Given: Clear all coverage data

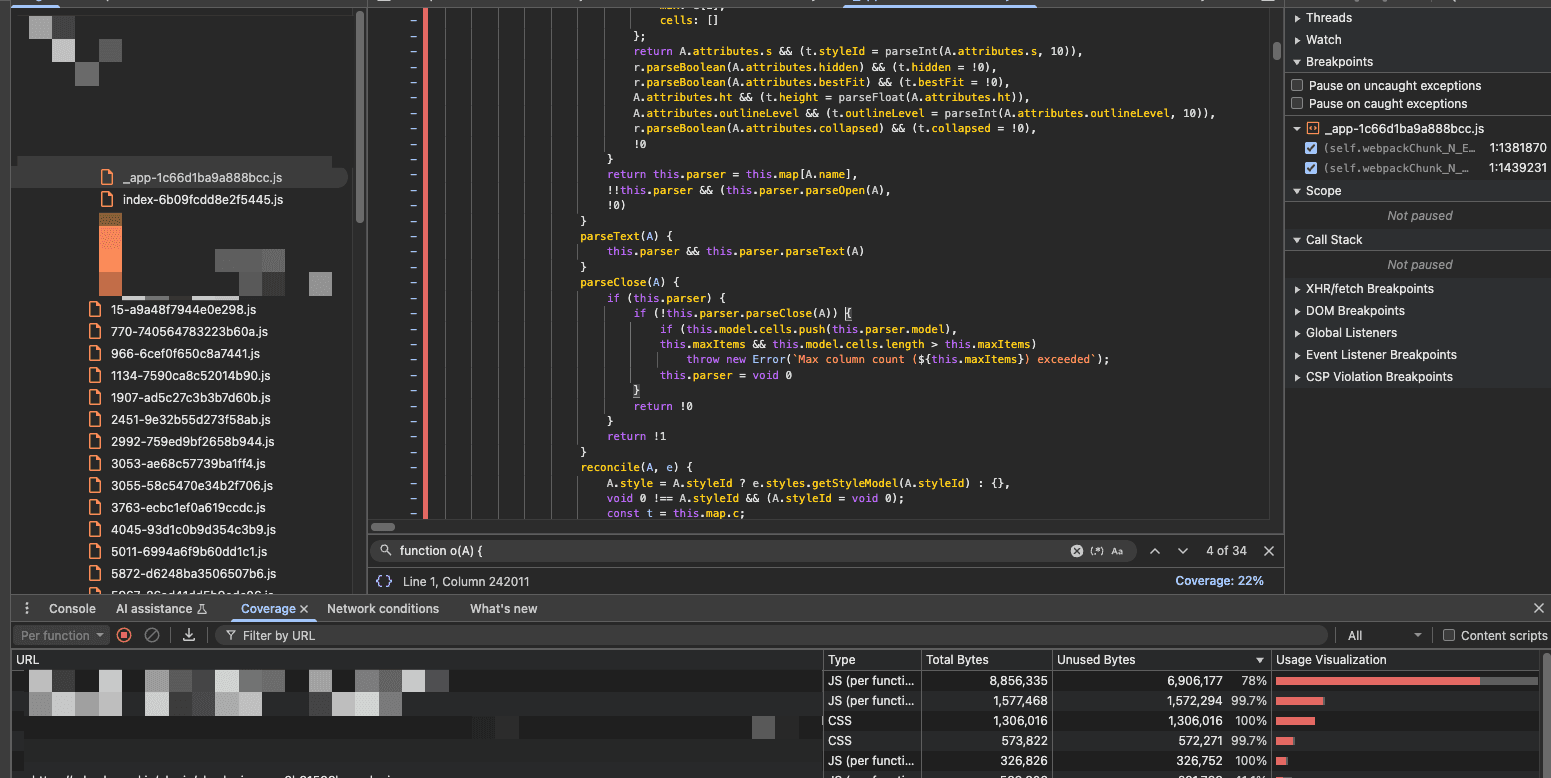Looking at the screenshot, I should pyautogui.click(x=154, y=635).
